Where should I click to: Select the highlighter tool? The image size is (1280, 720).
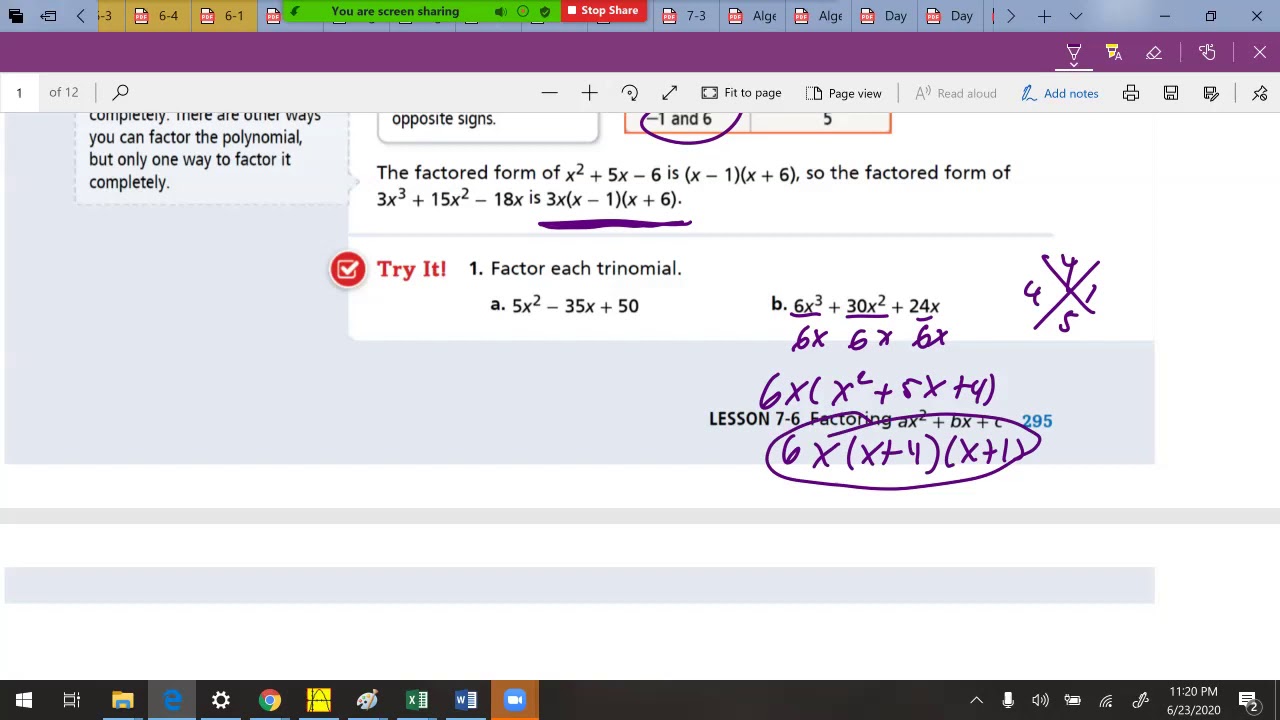pos(1113,53)
